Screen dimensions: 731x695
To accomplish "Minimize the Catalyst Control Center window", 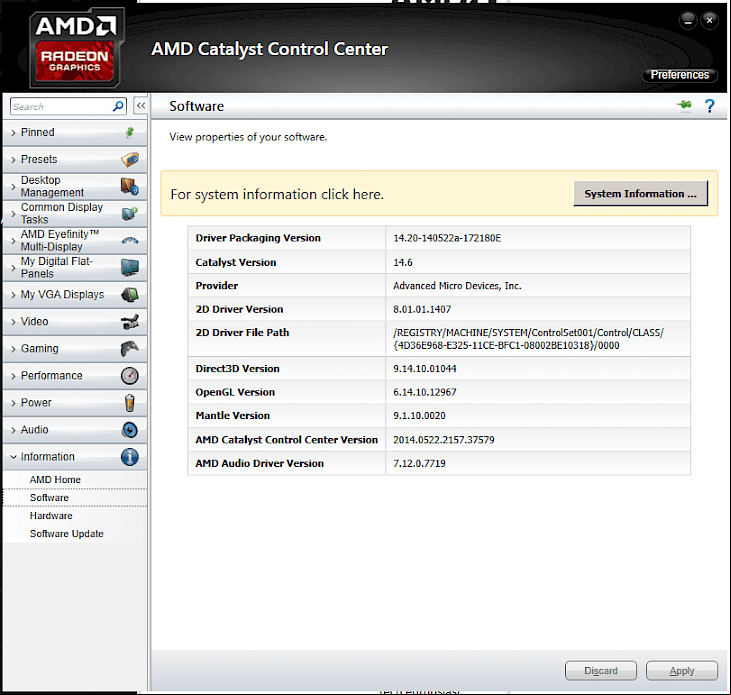I will coord(688,21).
